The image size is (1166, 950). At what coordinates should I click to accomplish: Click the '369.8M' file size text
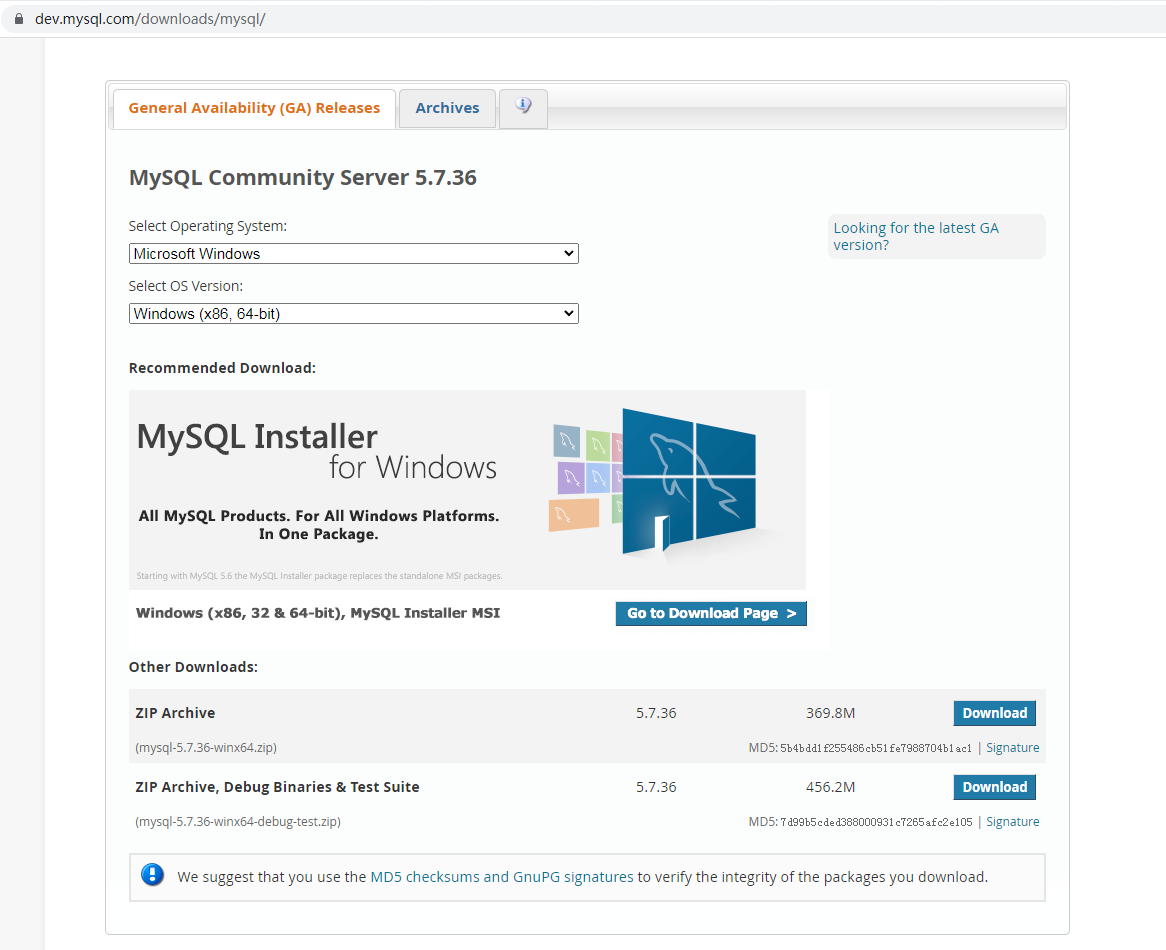tap(831, 713)
